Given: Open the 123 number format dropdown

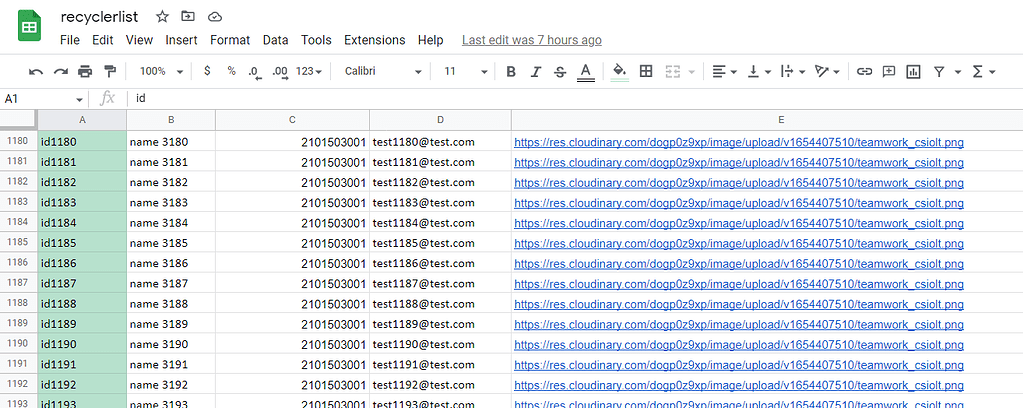Looking at the screenshot, I should (309, 71).
